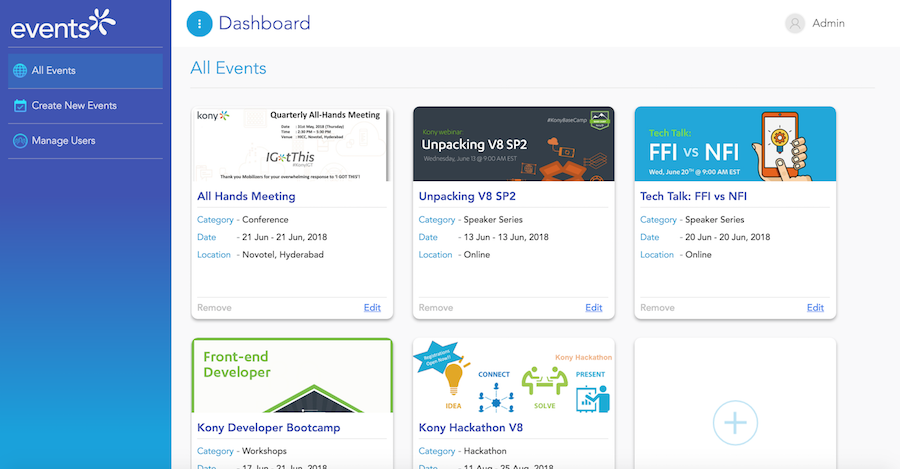Click the Tech Talk: FFI vs NFI title
The width and height of the screenshot is (900, 469).
pos(693,196)
